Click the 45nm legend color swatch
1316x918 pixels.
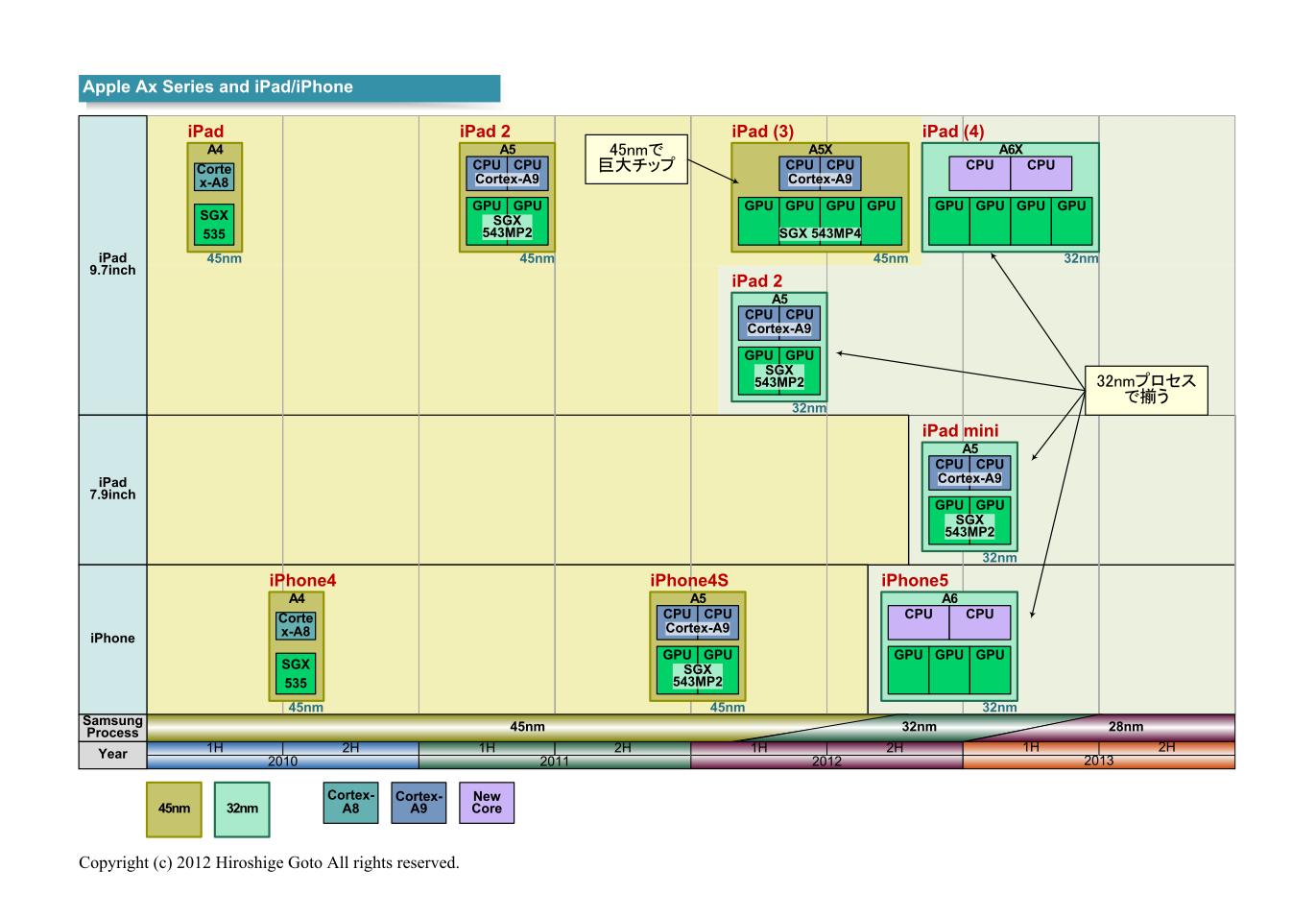pos(174,809)
